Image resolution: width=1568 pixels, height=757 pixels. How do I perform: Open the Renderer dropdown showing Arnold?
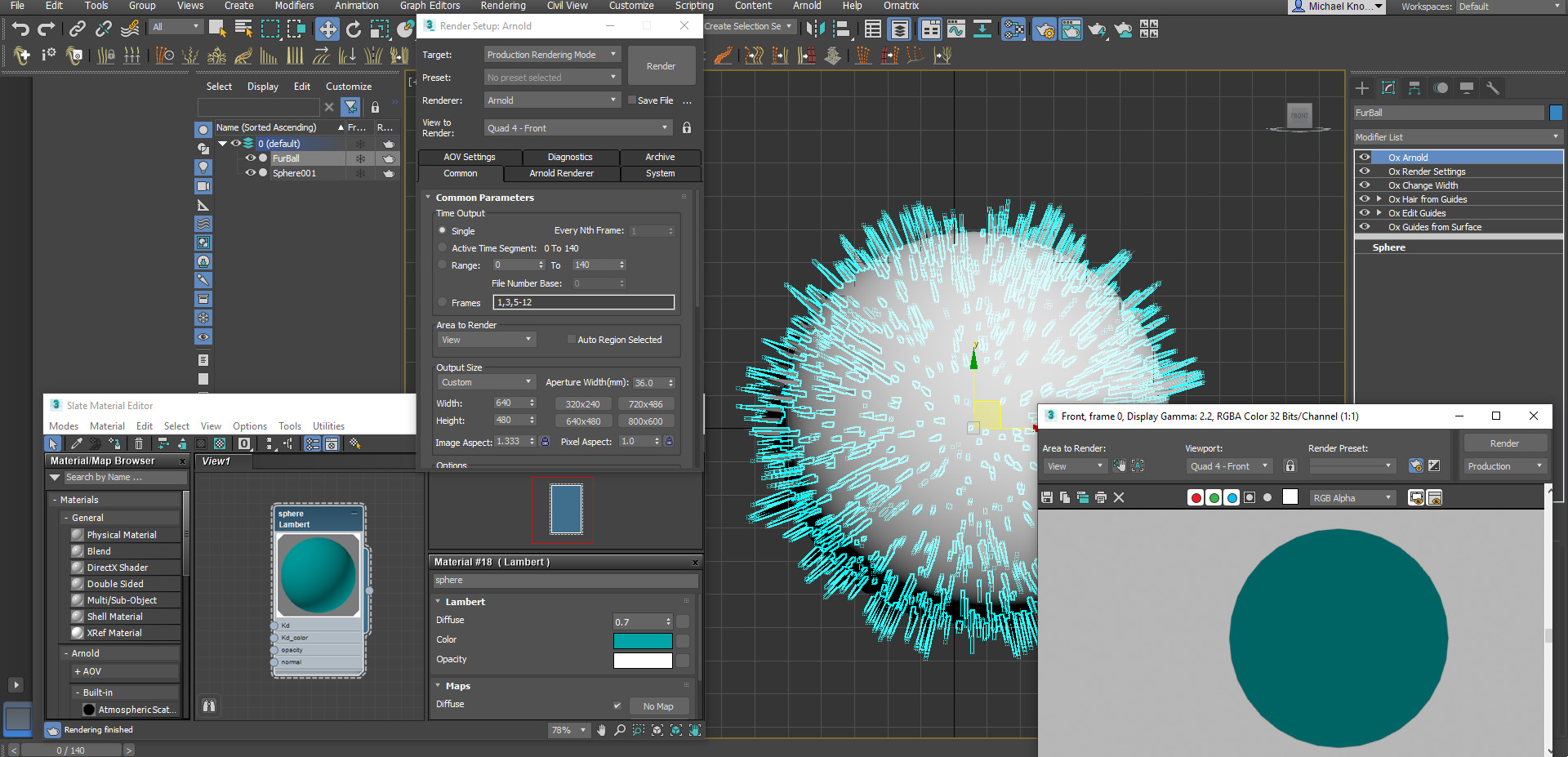pos(551,100)
